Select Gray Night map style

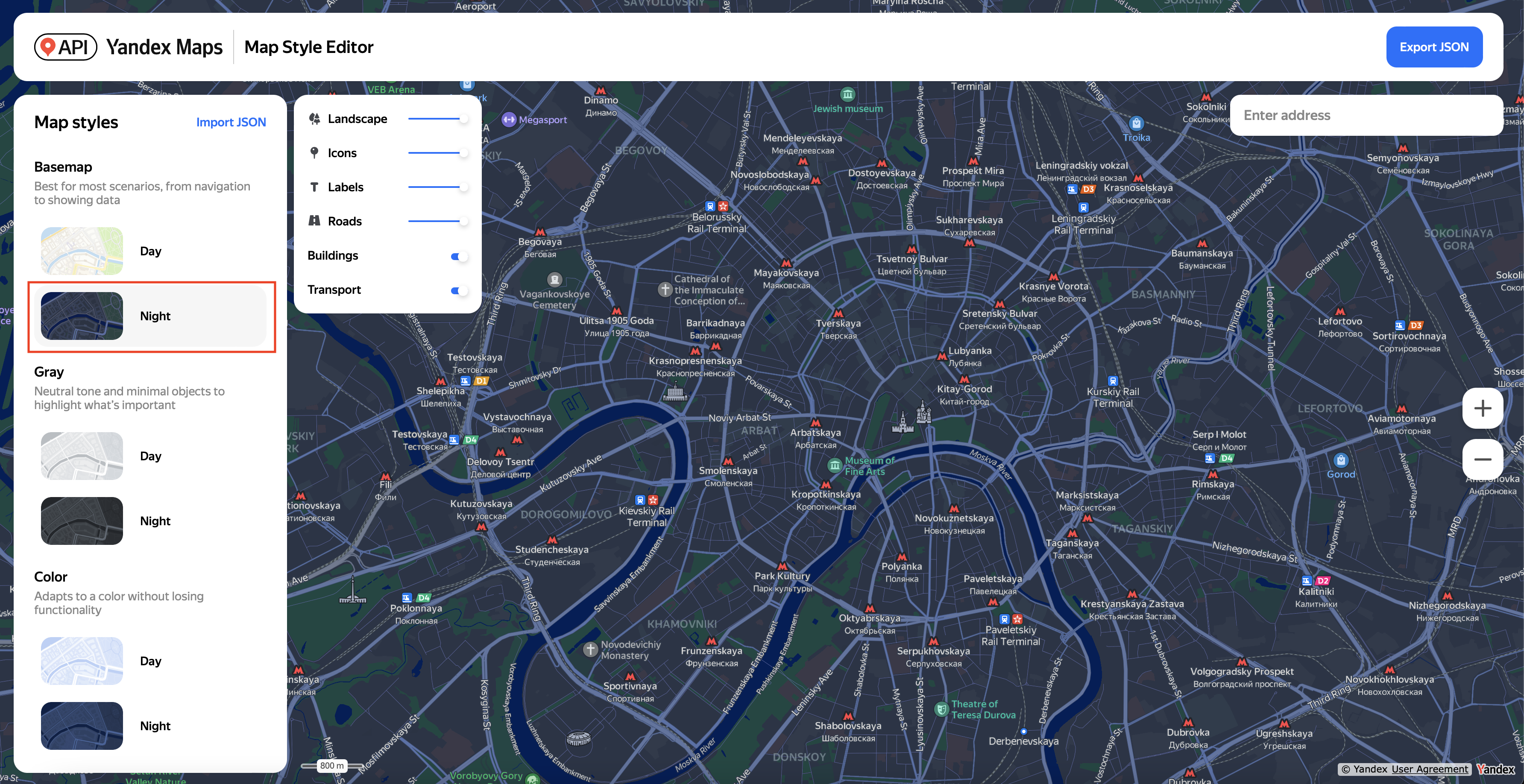coord(150,521)
